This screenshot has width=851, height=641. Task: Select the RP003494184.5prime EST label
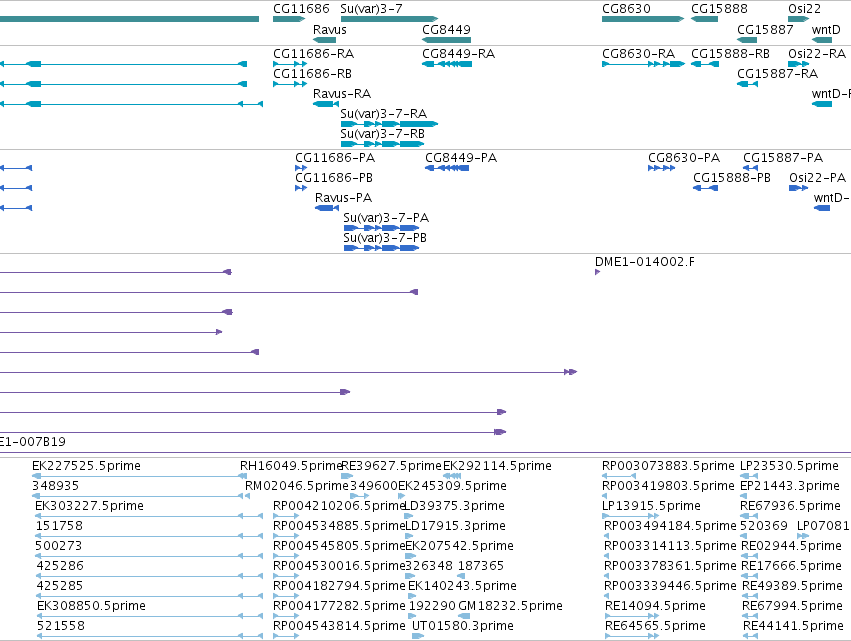pos(670,526)
